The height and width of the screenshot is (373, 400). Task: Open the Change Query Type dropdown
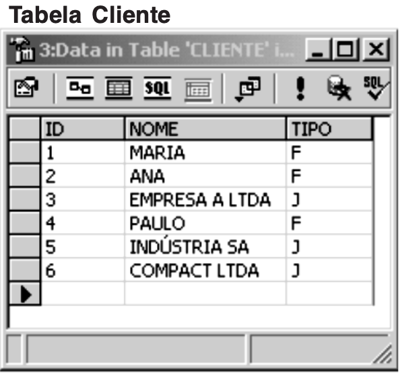point(248,89)
